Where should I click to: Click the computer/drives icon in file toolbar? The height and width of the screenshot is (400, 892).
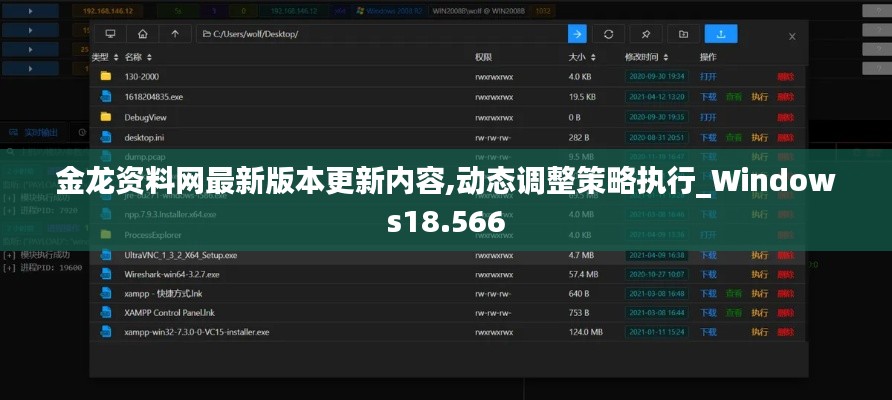(110, 34)
